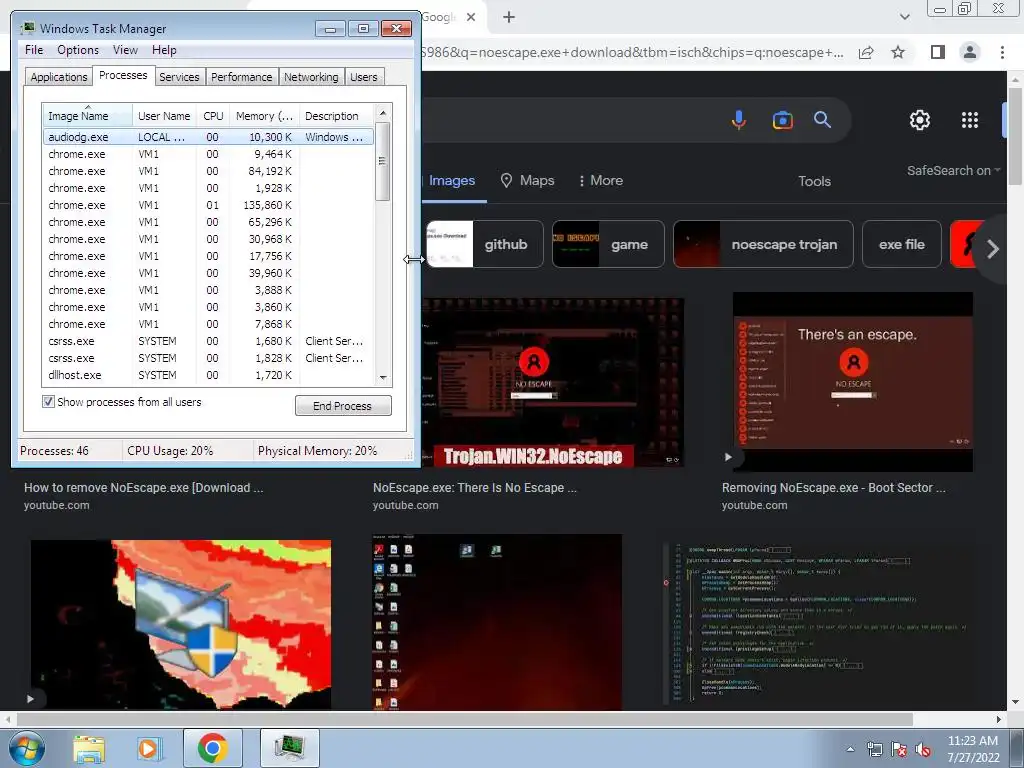1024x768 pixels.
Task: Click the process list scrollbar thumb
Action: [x=383, y=161]
